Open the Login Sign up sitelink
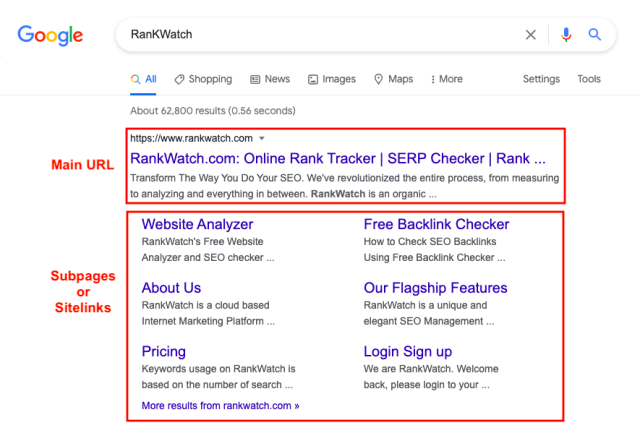This screenshot has height=433, width=640. 408,352
